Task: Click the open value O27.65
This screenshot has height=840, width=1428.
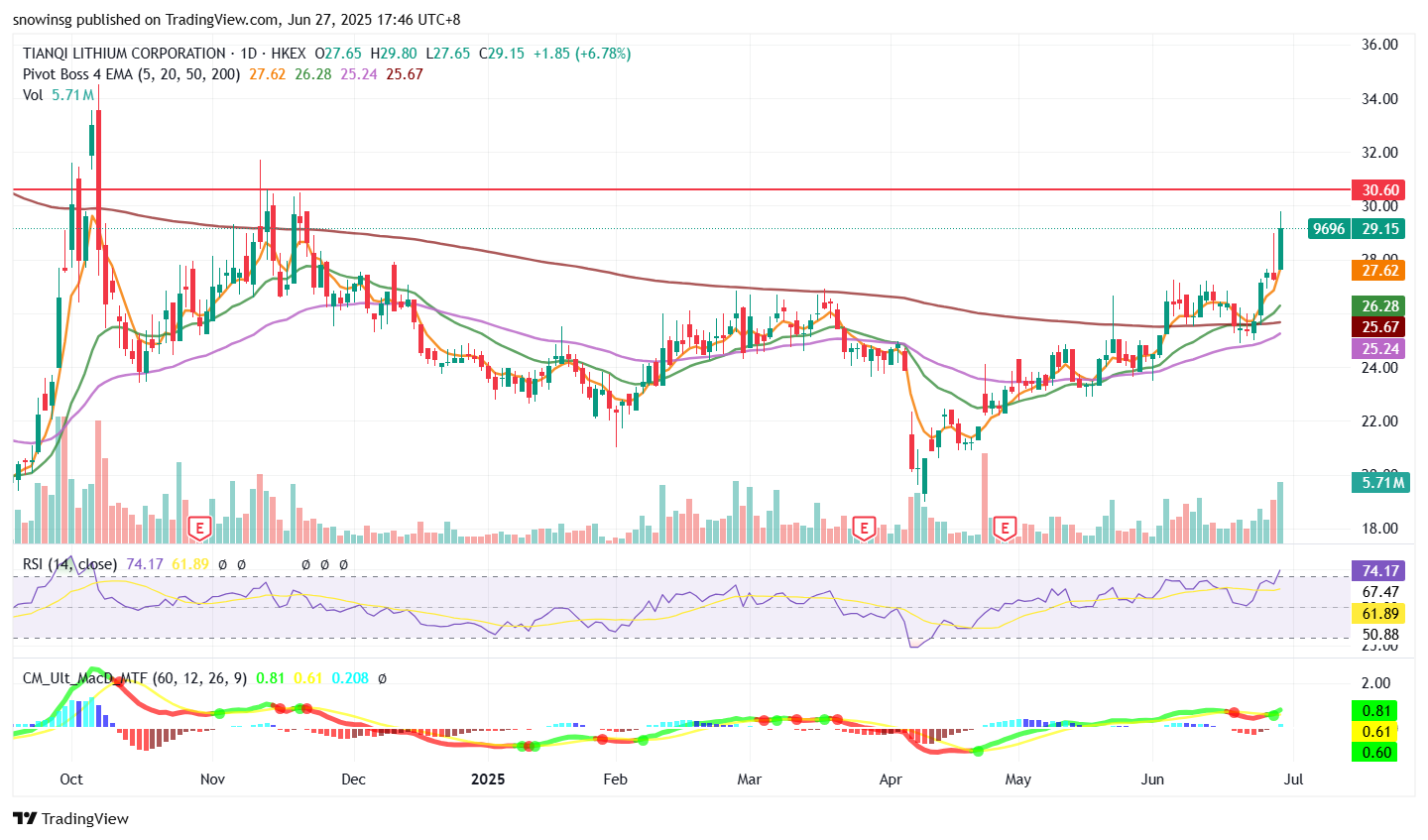Action: pos(338,54)
